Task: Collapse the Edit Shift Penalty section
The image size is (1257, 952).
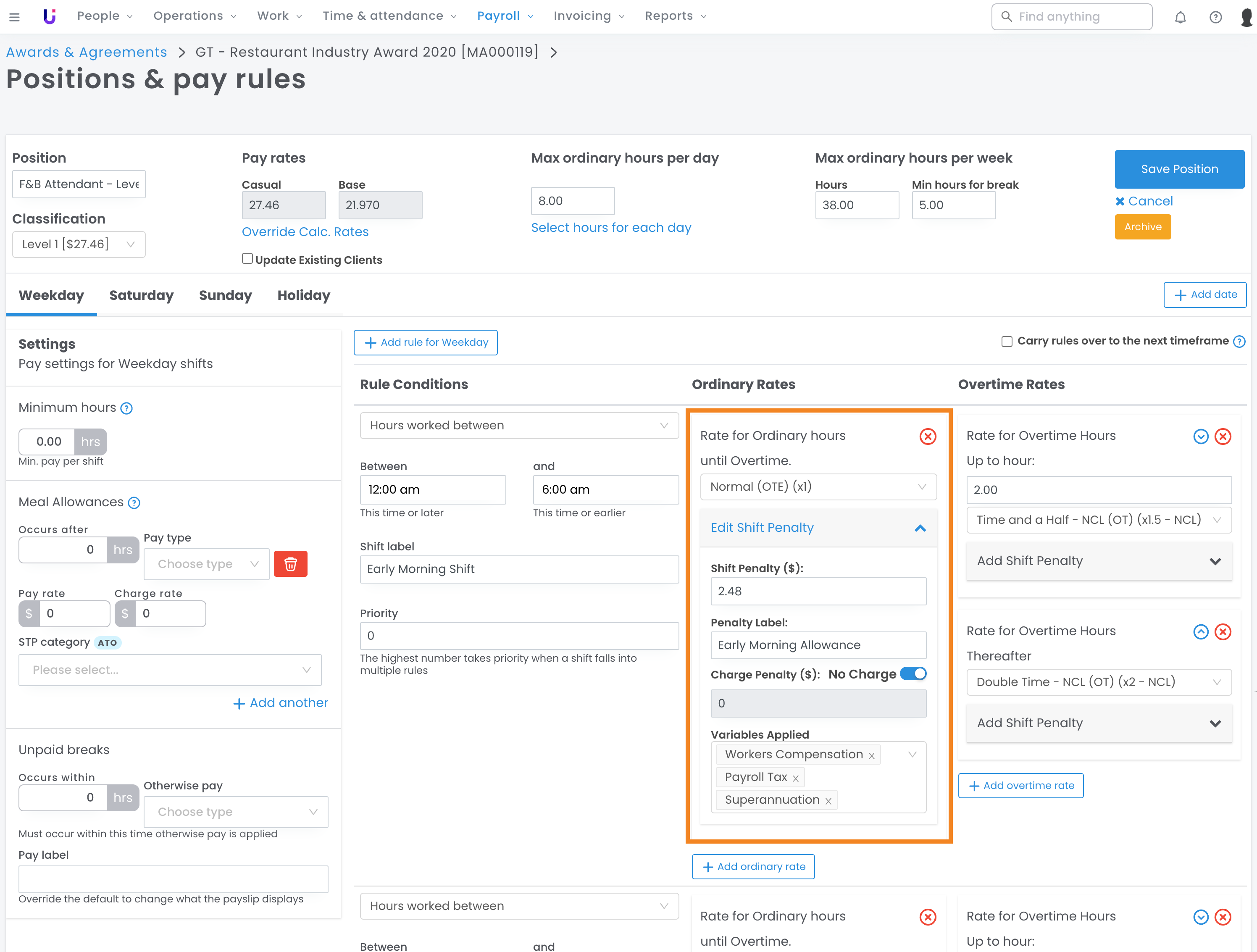Action: click(x=920, y=528)
